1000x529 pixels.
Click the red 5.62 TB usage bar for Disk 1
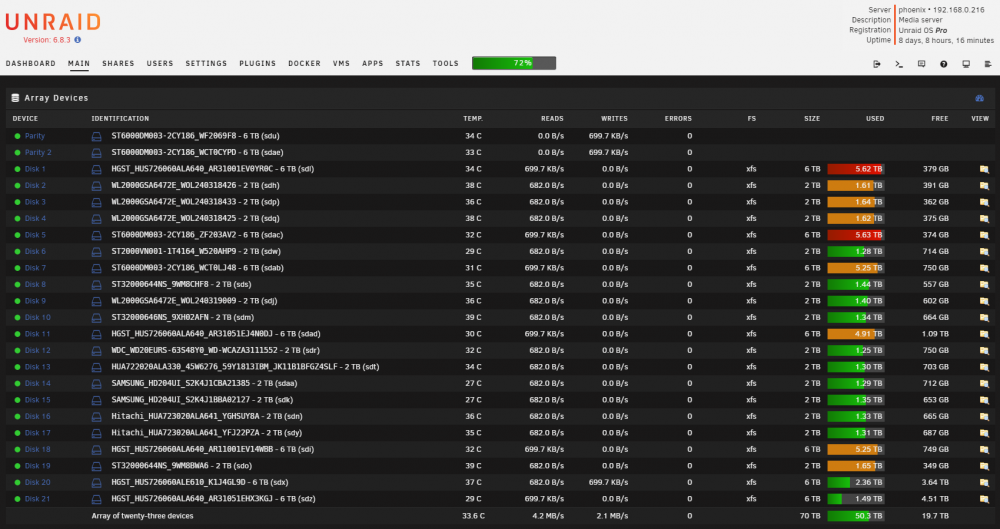(855, 169)
